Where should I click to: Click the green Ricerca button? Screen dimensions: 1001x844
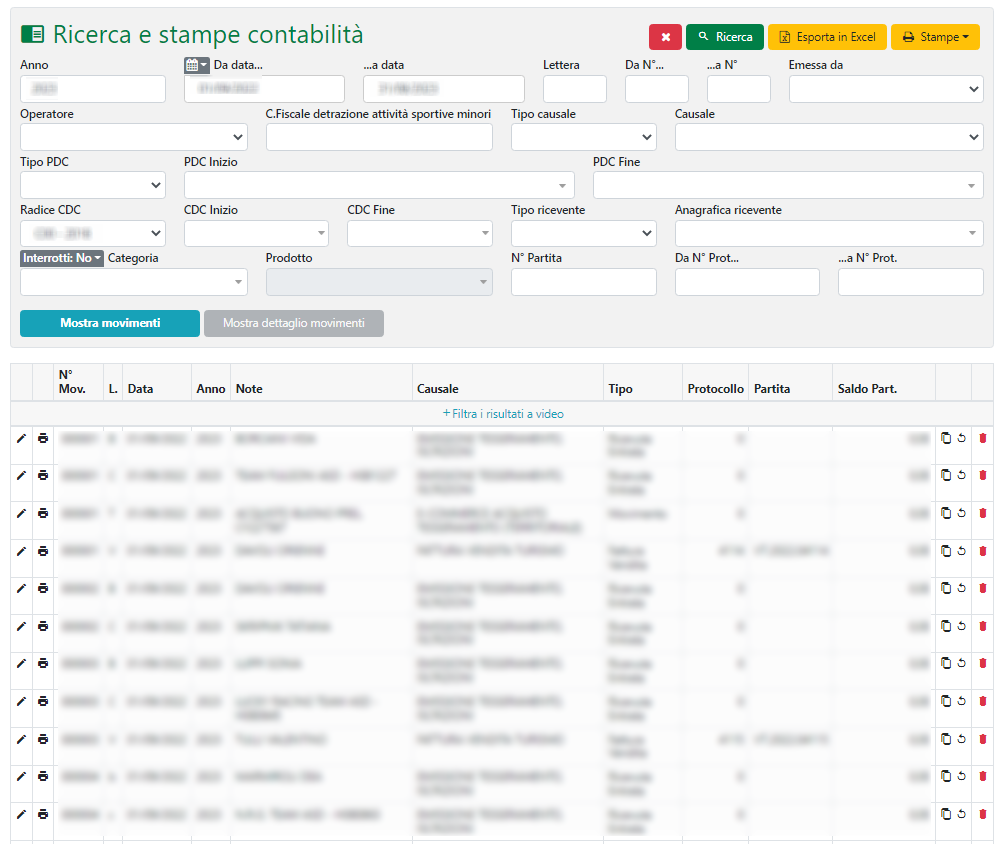point(724,37)
